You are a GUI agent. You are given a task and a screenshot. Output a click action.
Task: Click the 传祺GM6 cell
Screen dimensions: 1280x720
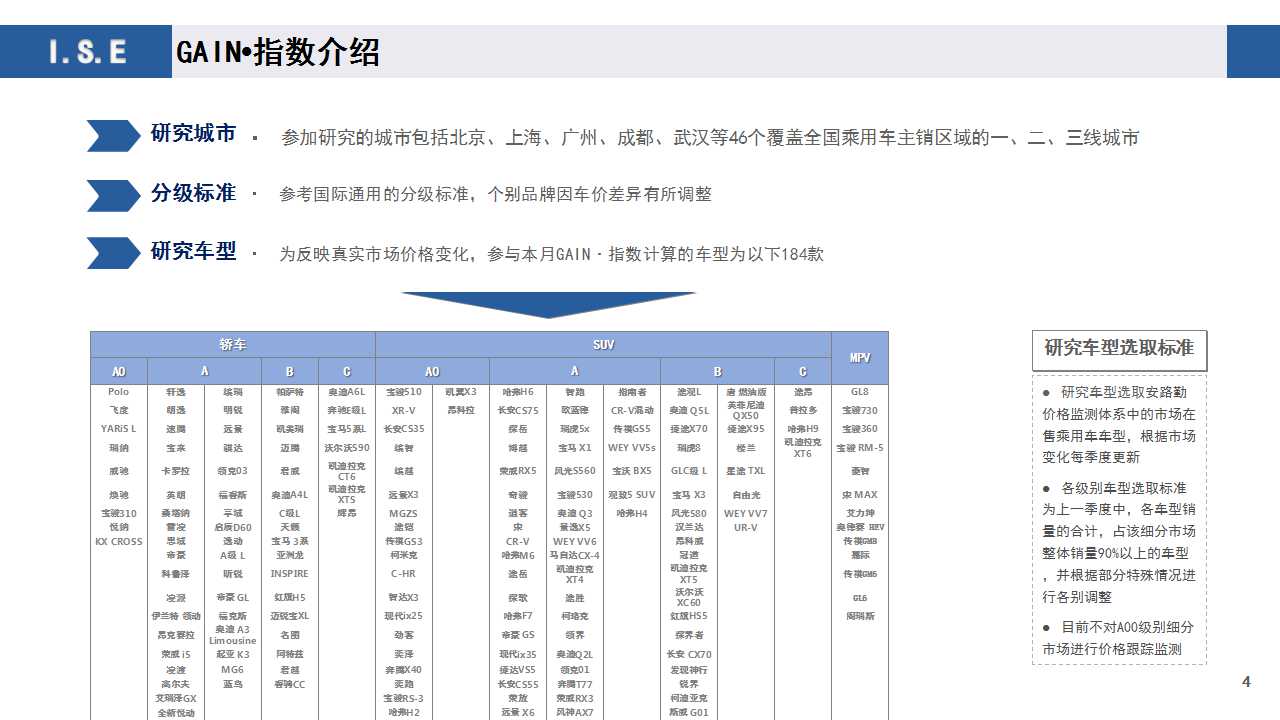[x=860, y=574]
